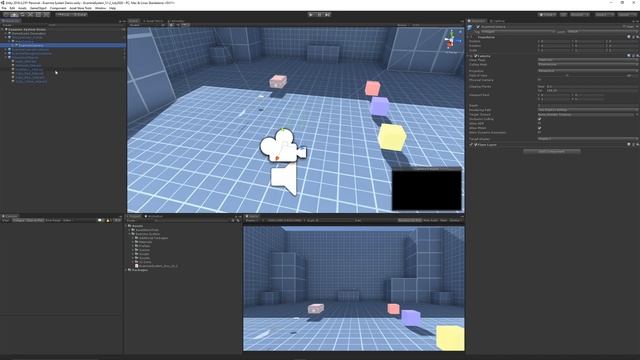This screenshot has width=640, height=360.
Task: Click the Add Component button
Action: pyautogui.click(x=552, y=151)
